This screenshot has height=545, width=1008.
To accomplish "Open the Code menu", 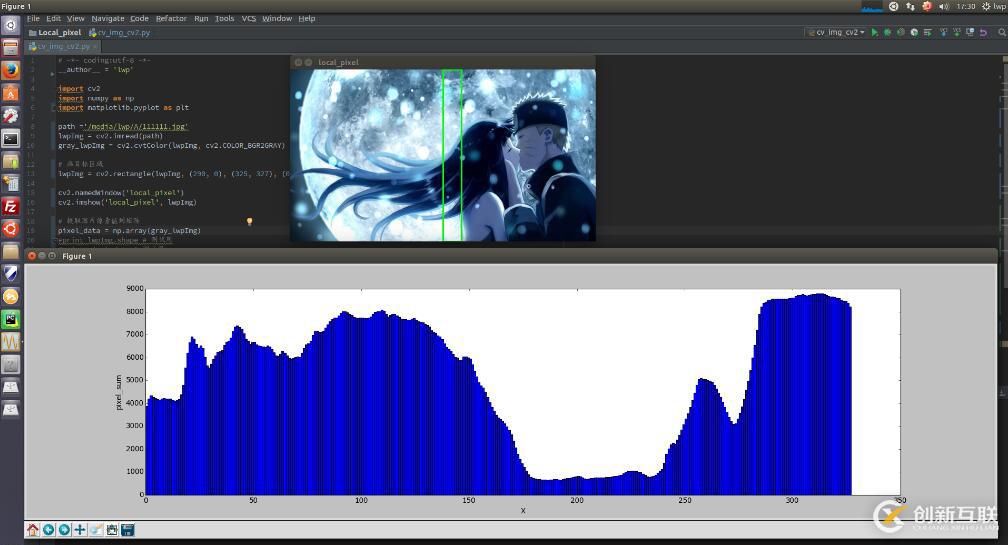I will pyautogui.click(x=139, y=19).
